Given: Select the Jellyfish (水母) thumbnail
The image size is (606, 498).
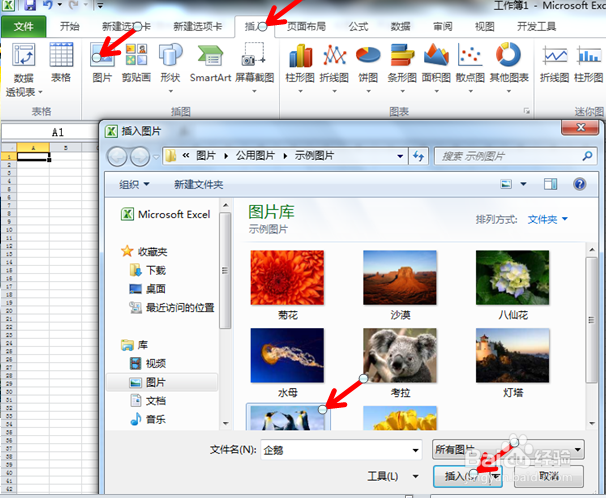Looking at the screenshot, I should tap(287, 355).
